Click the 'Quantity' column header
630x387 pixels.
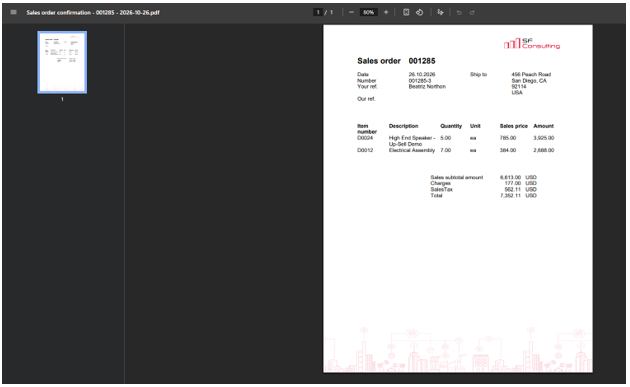pyautogui.click(x=451, y=126)
